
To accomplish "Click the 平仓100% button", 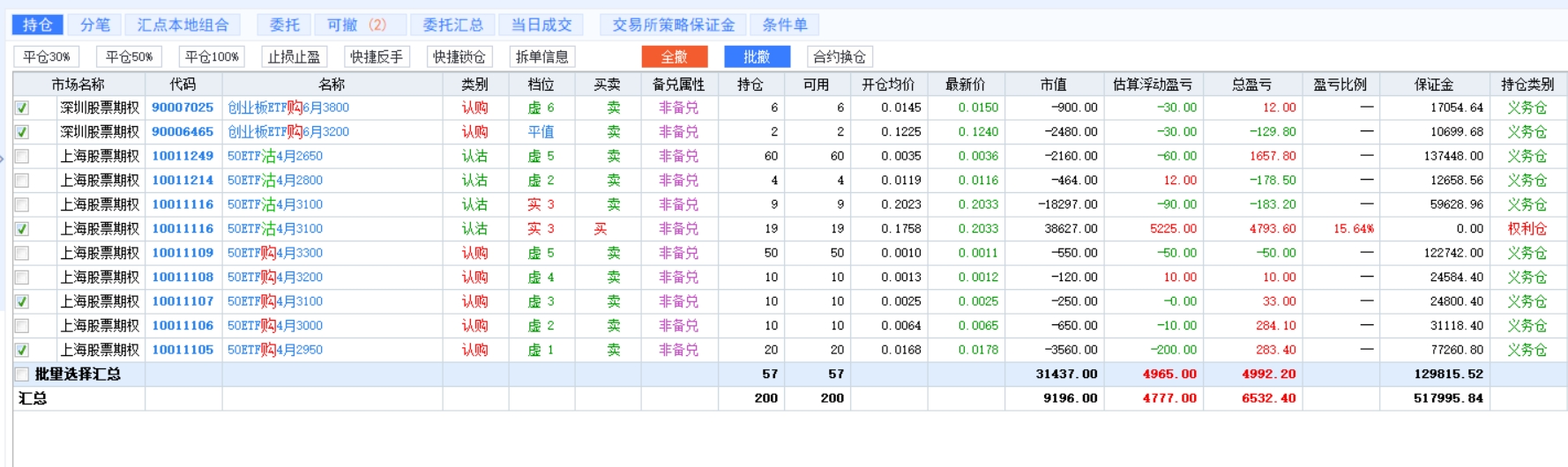I will [x=212, y=56].
